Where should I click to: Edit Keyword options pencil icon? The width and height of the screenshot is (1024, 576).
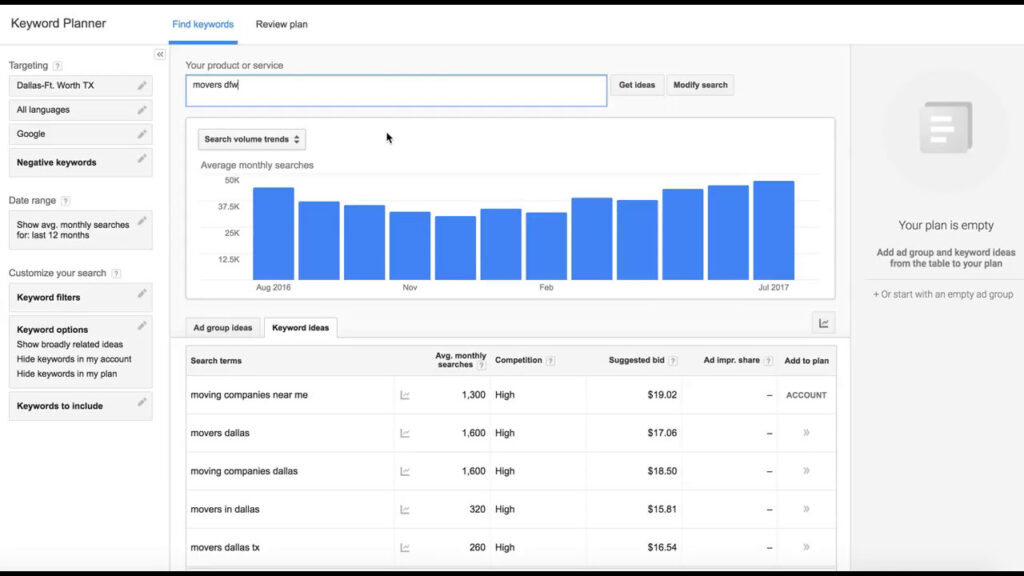point(142,325)
